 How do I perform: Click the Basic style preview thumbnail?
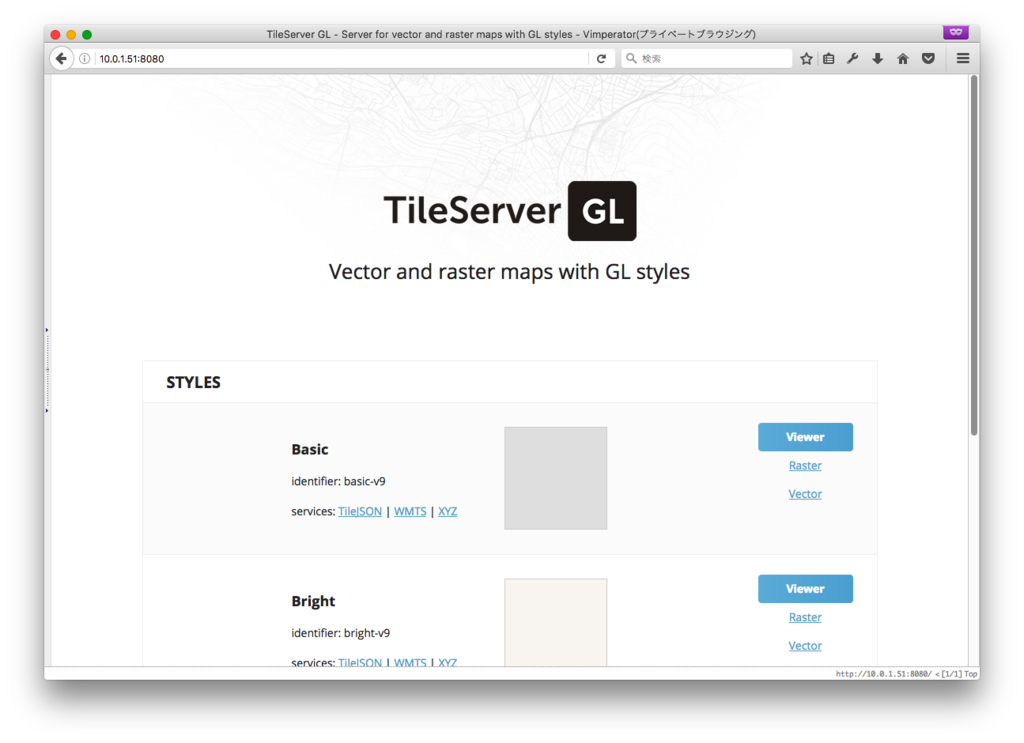click(556, 478)
